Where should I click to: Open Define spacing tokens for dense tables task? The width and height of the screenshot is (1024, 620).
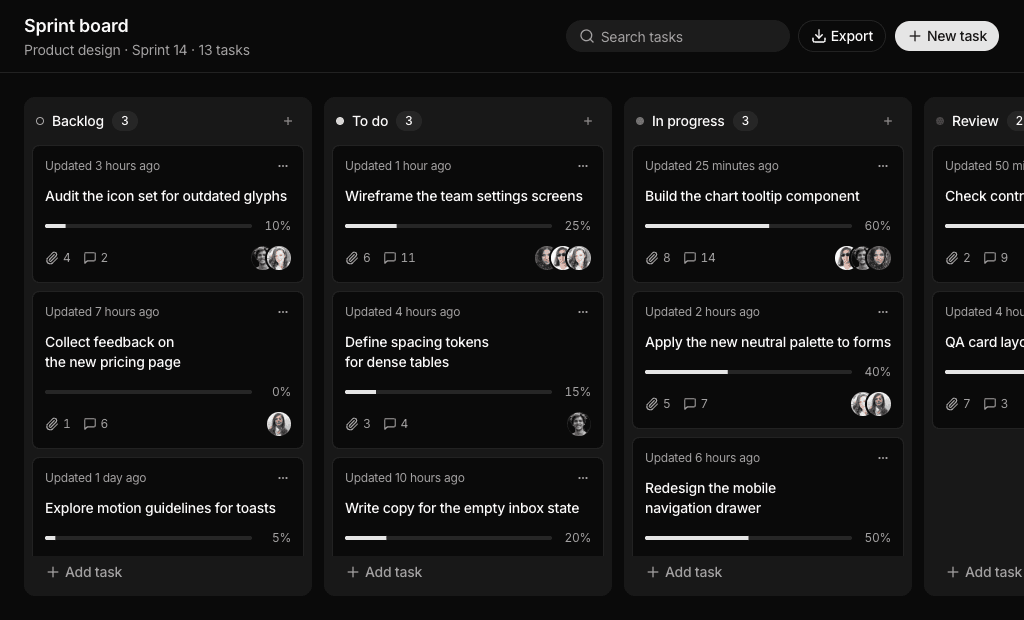click(x=417, y=352)
